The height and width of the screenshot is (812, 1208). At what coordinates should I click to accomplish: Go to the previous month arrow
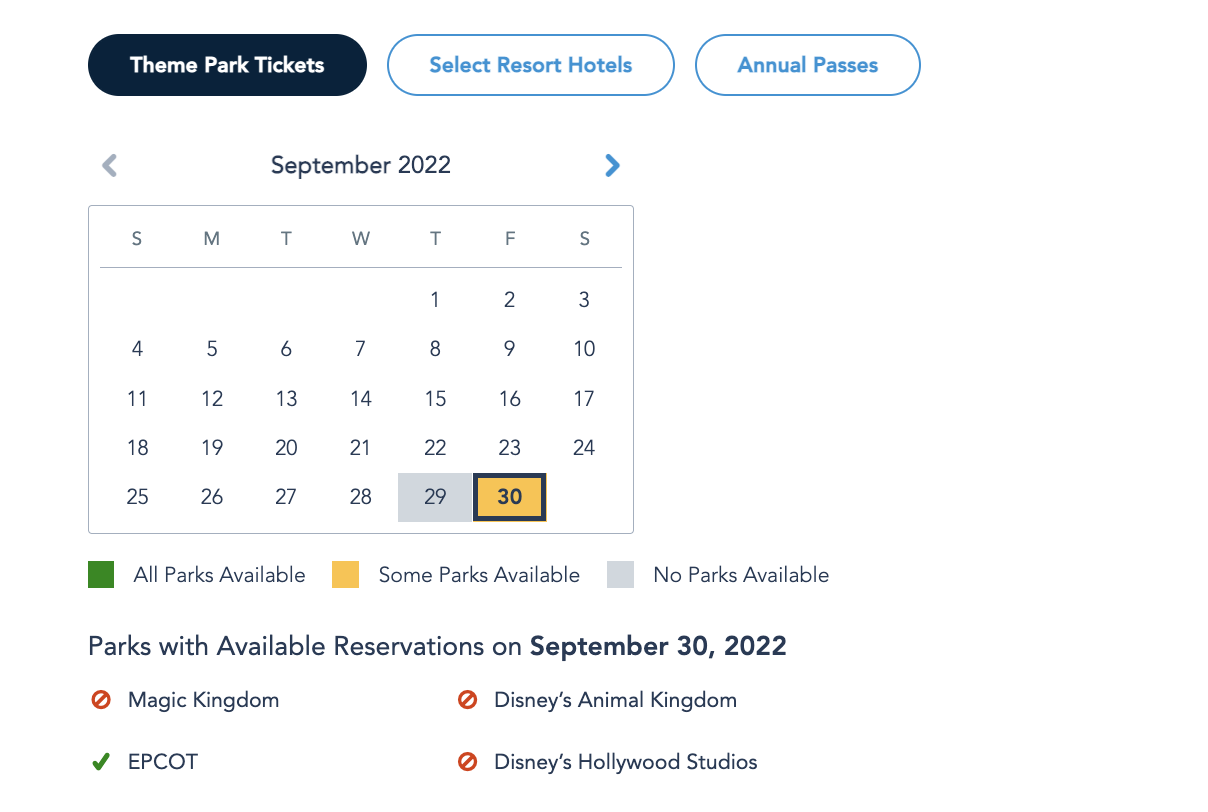(110, 165)
